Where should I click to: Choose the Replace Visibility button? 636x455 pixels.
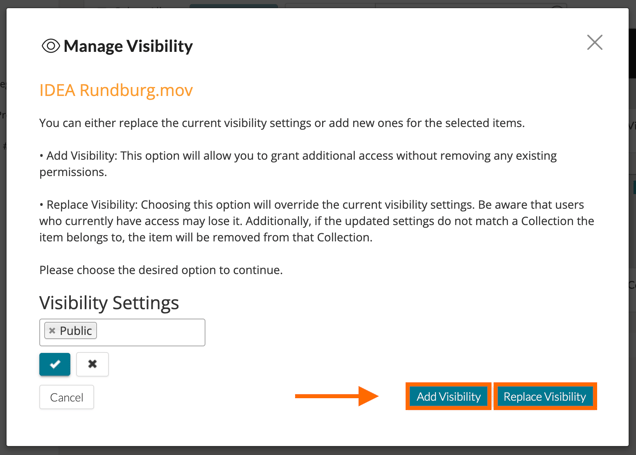(545, 397)
